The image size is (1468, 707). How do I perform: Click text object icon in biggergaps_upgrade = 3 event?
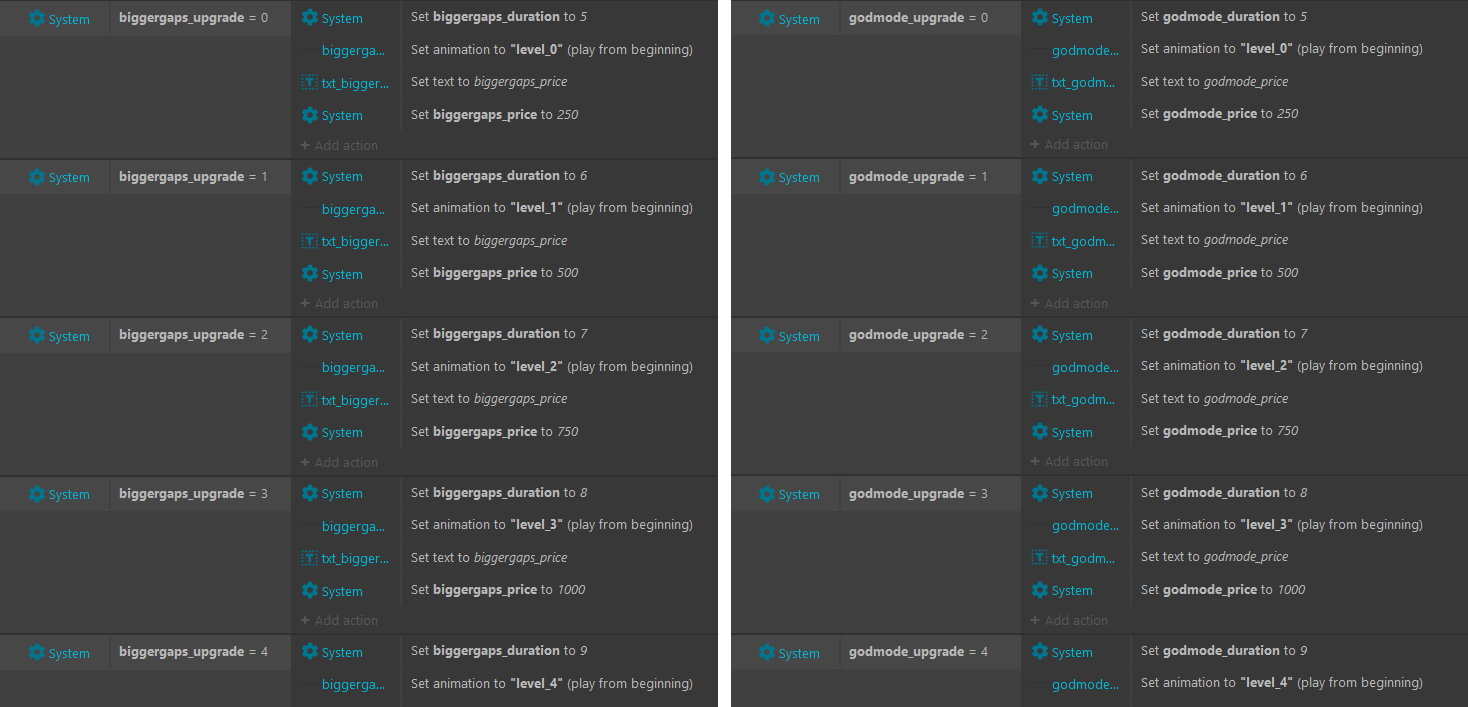(310, 558)
